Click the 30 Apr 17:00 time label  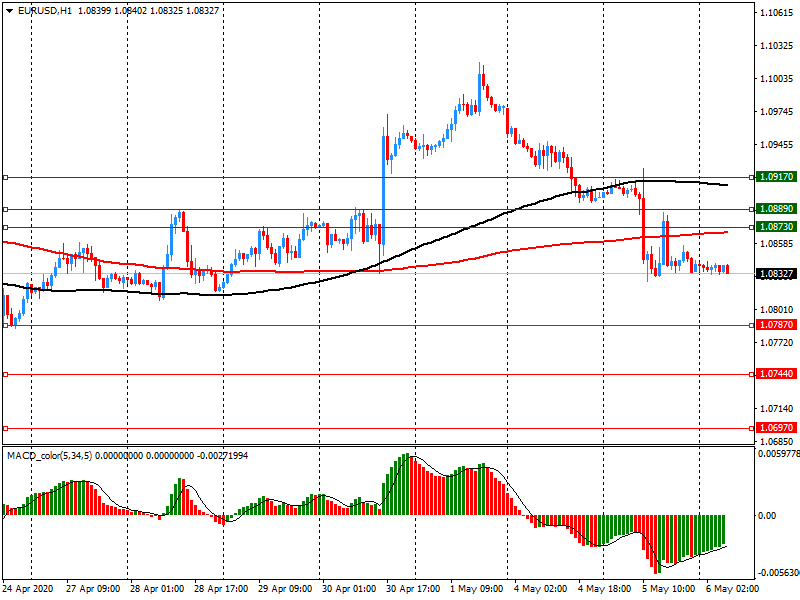pyautogui.click(x=413, y=589)
